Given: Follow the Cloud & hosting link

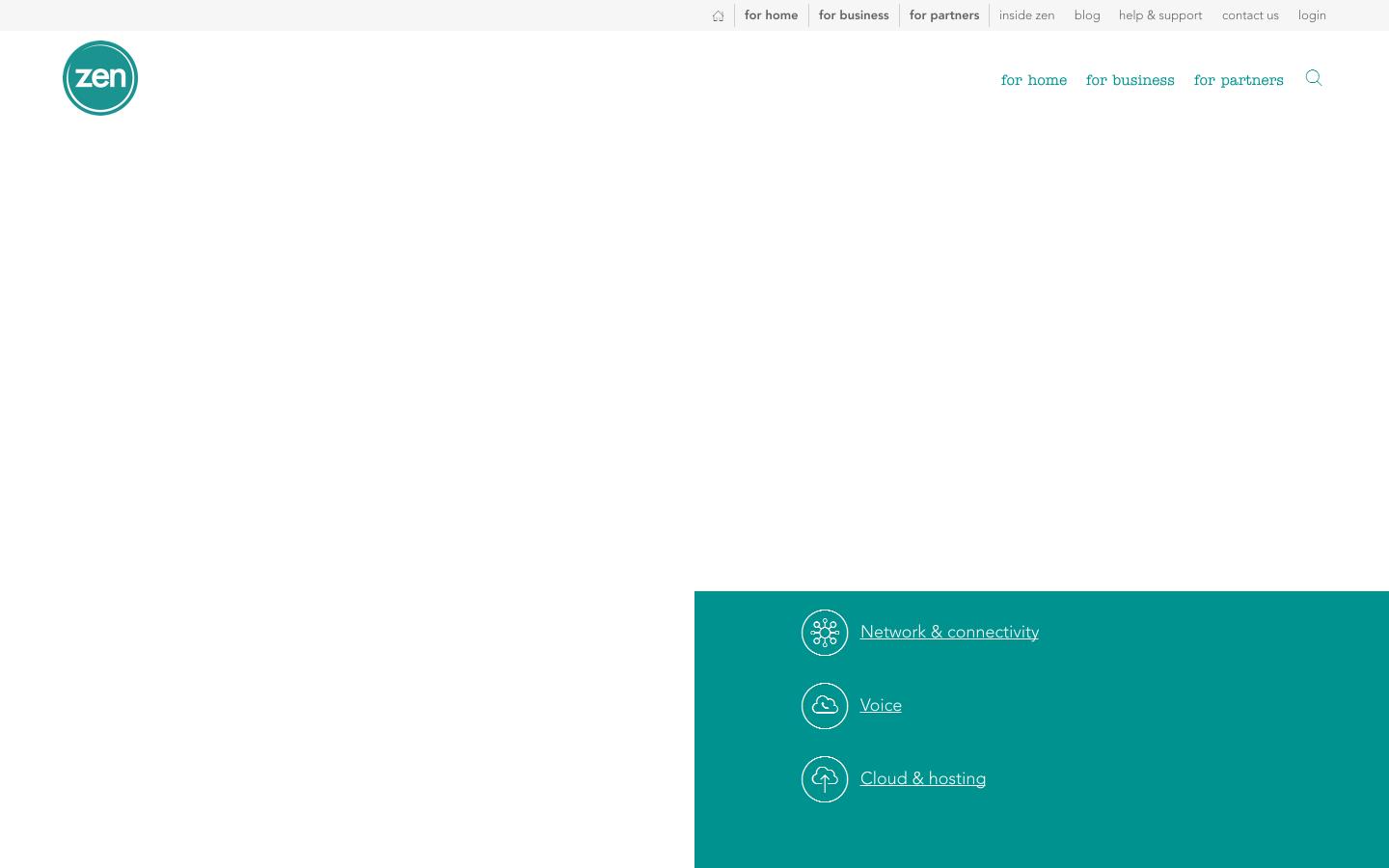Looking at the screenshot, I should [923, 778].
